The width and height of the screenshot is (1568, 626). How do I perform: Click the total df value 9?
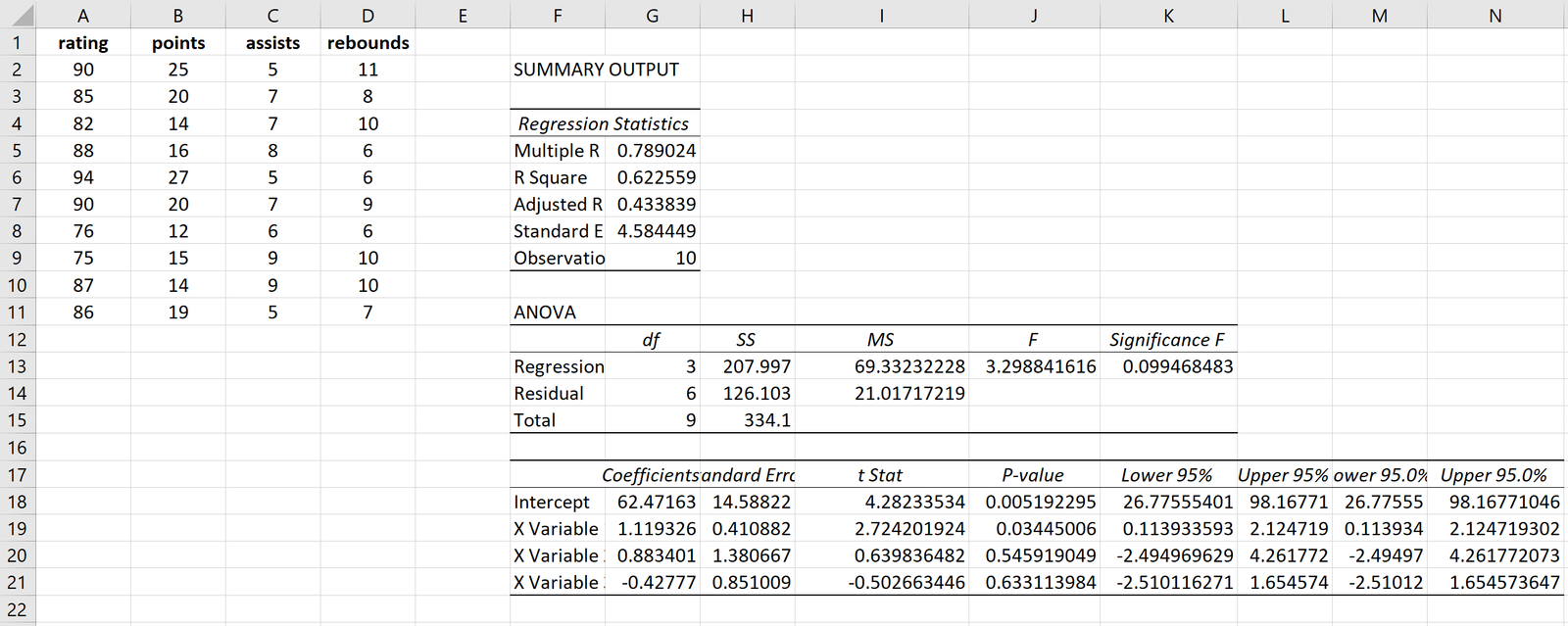(653, 420)
